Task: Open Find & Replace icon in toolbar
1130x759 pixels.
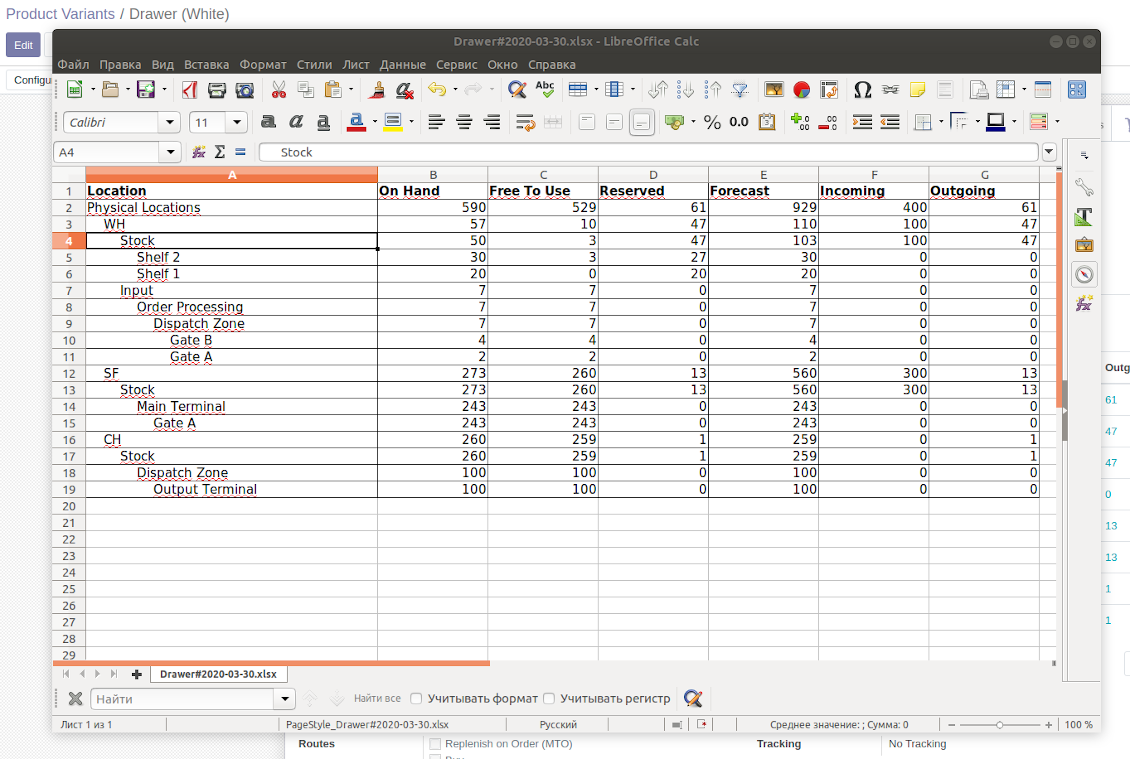Action: point(517,89)
